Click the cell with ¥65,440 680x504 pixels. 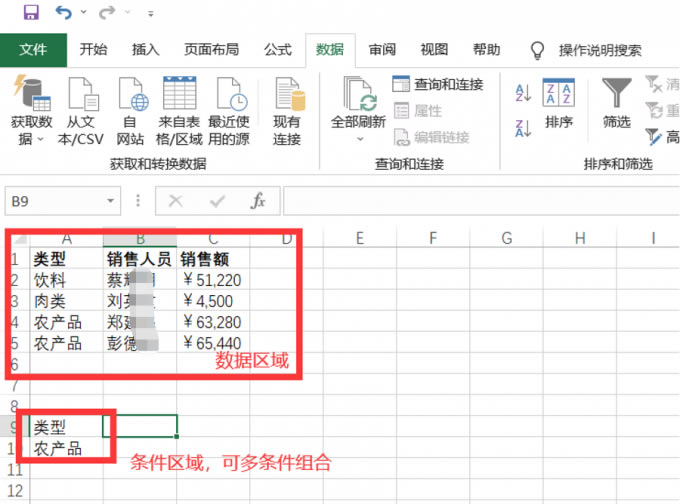(x=213, y=343)
